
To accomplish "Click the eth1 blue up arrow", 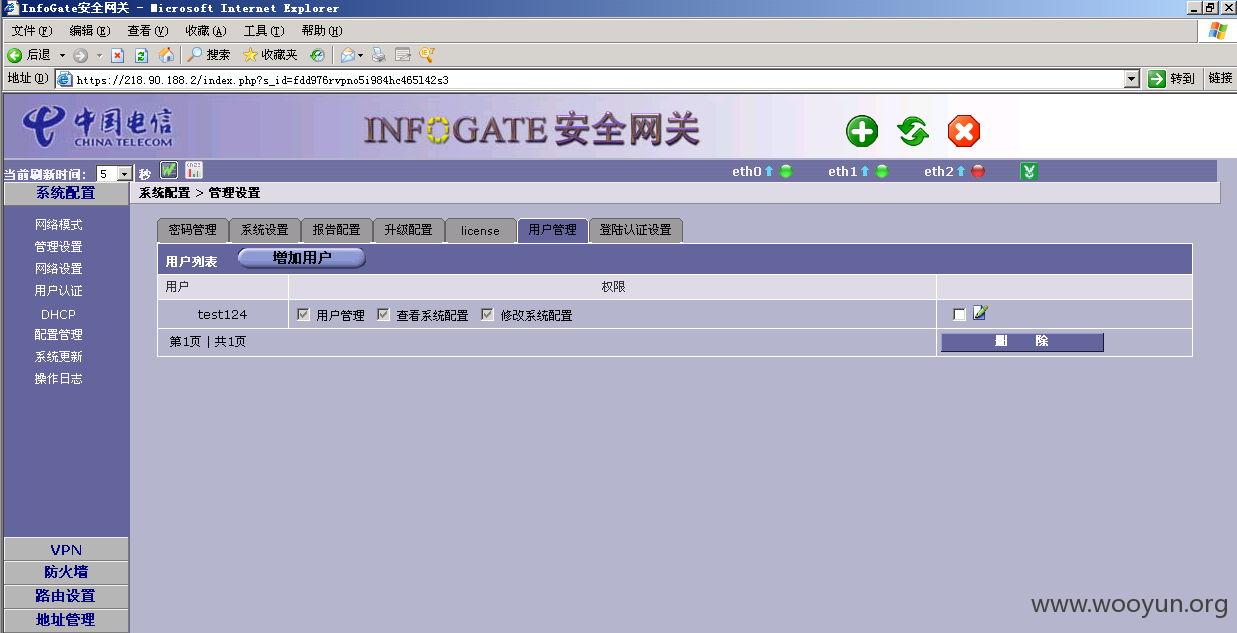I will tap(865, 171).
